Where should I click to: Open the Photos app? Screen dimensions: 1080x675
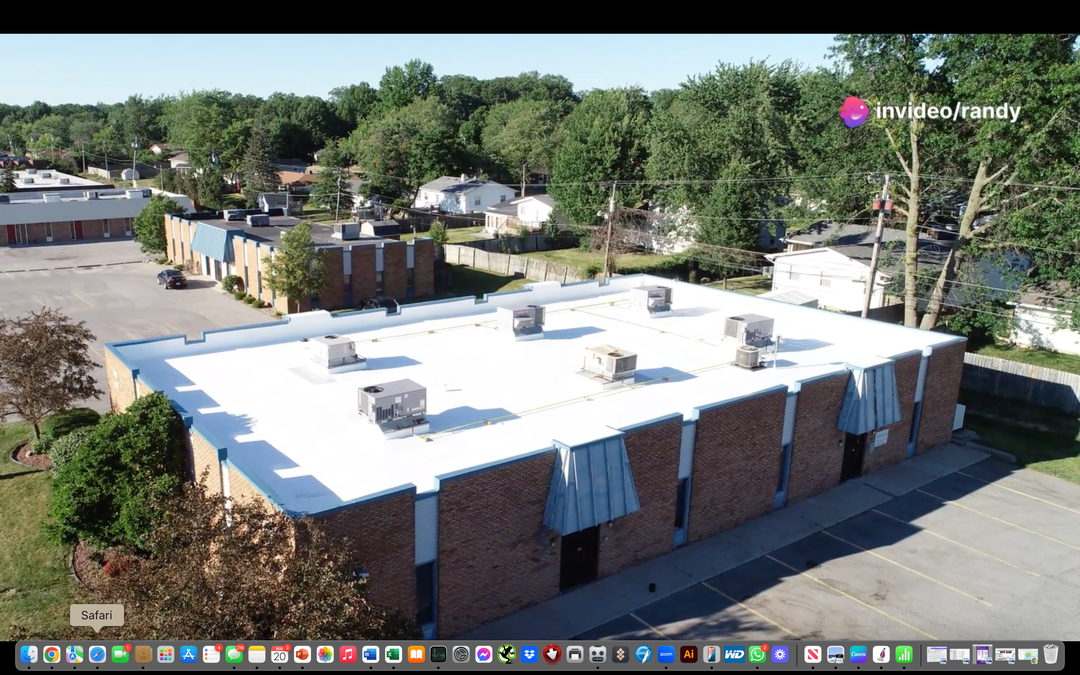(x=324, y=654)
